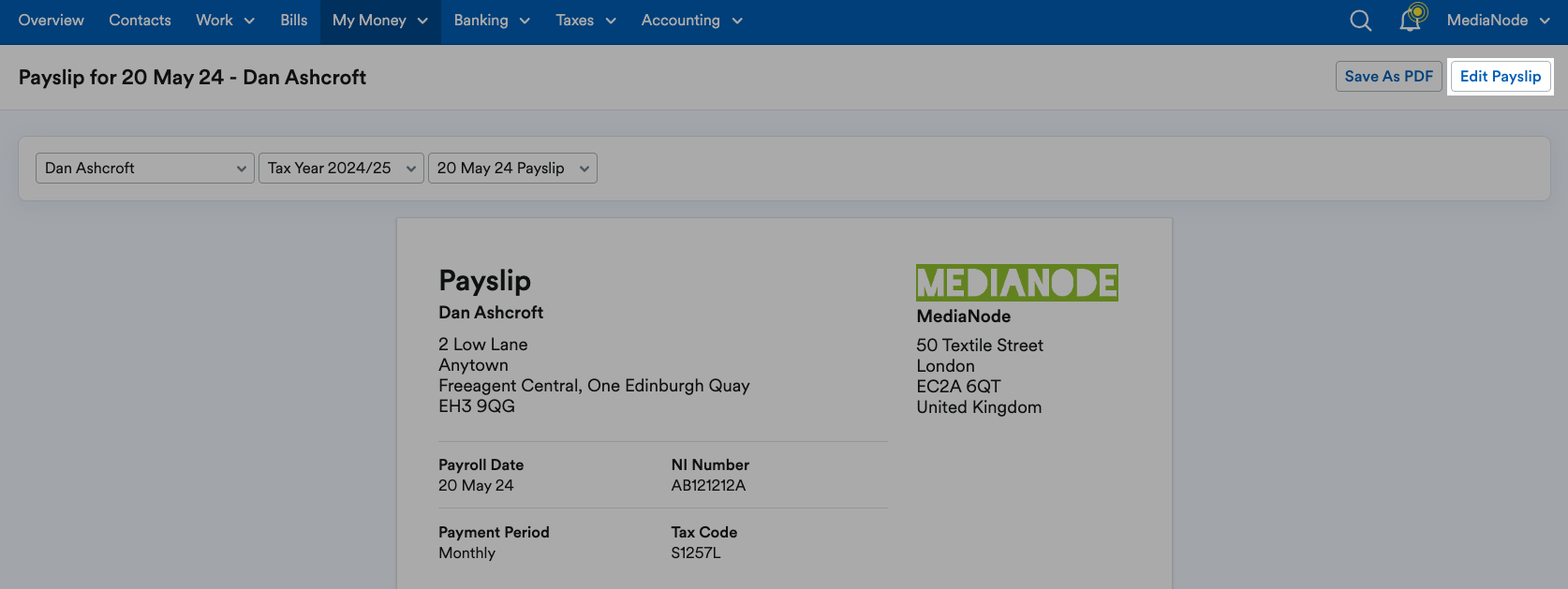This screenshot has height=589, width=1568.
Task: Click the Payment Period label
Action: [x=494, y=533]
